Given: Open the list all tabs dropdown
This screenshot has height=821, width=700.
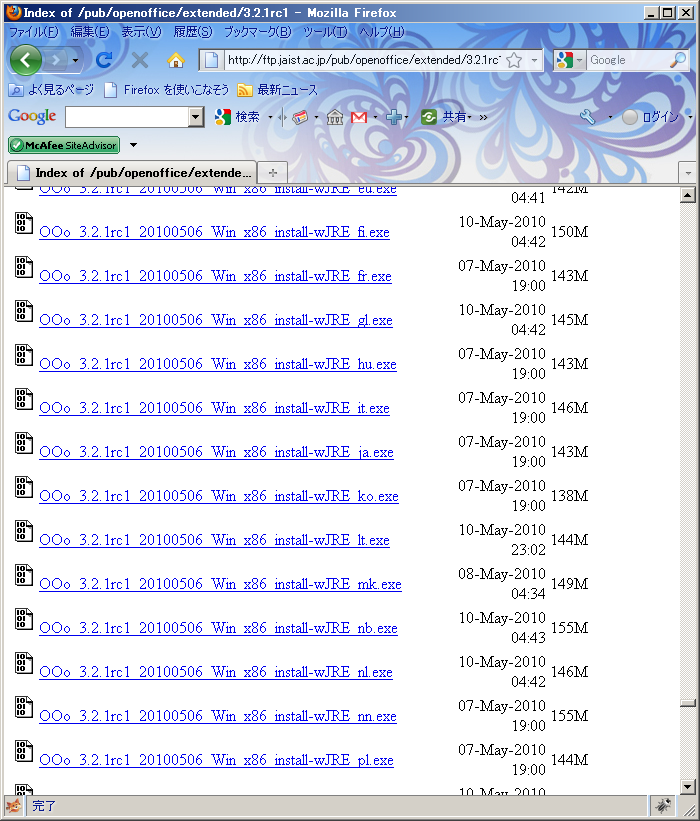Looking at the screenshot, I should pos(687,173).
